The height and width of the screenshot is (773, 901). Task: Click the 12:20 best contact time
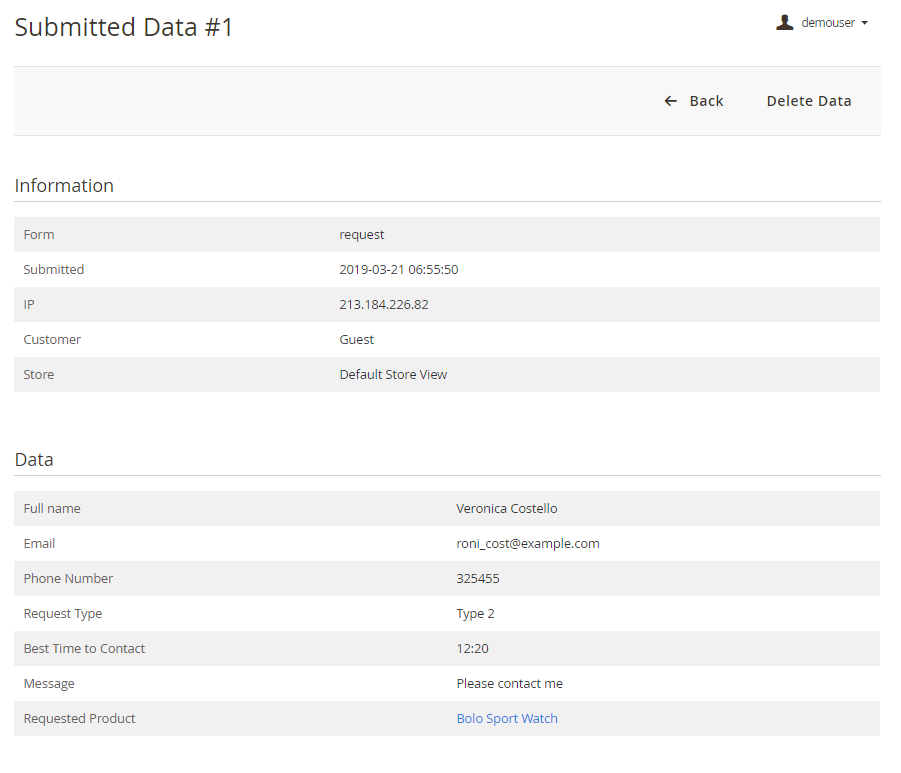click(472, 648)
